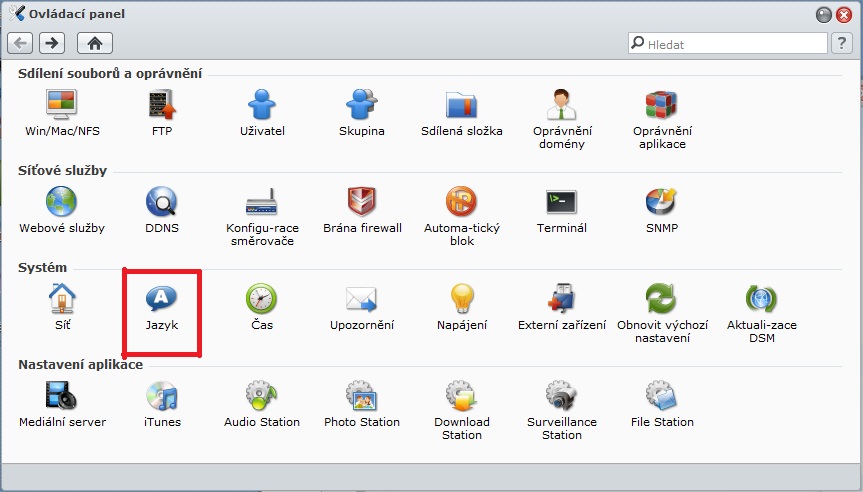Viewport: 863px width, 492px height.
Task: Go back with the left arrow button
Action: pyautogui.click(x=20, y=43)
